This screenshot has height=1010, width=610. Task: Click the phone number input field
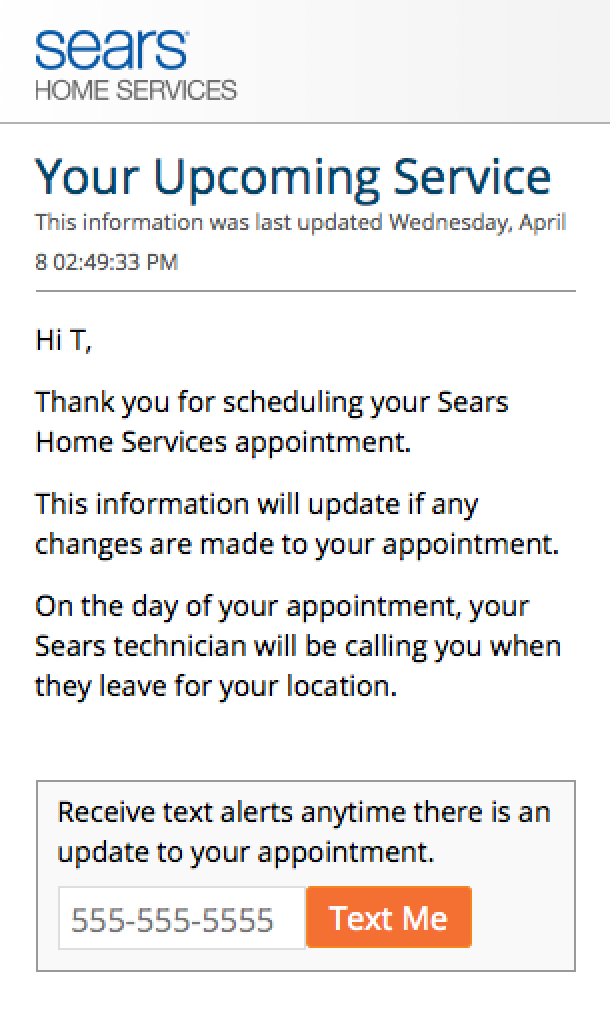point(181,918)
